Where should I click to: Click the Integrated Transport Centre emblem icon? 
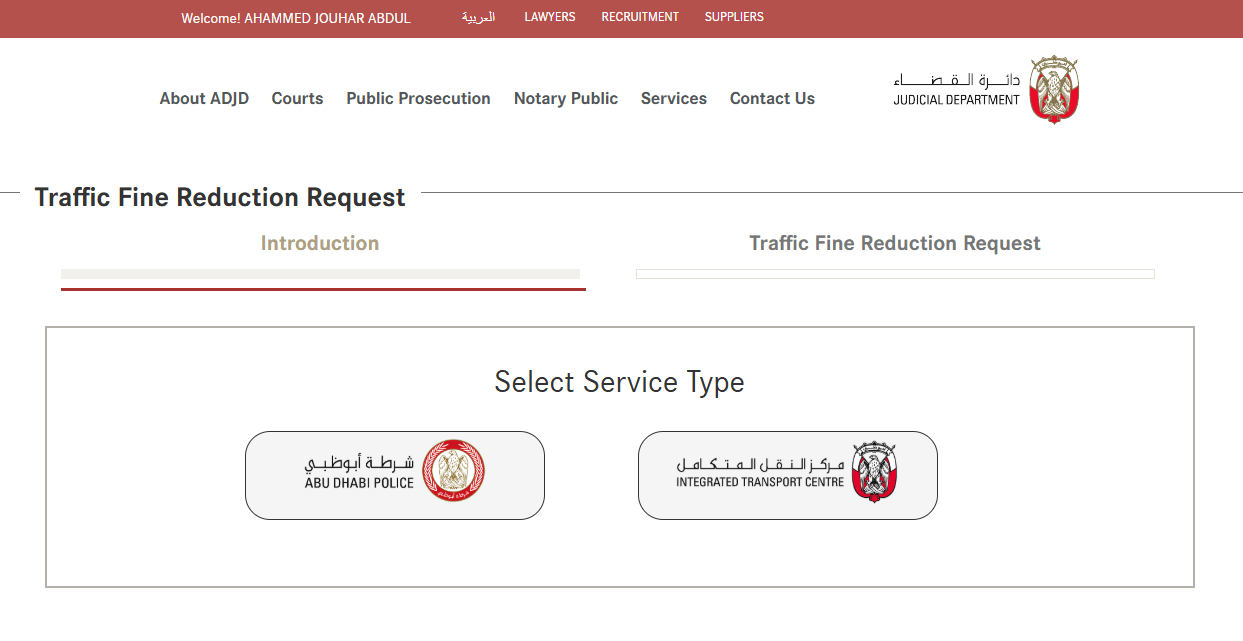875,471
